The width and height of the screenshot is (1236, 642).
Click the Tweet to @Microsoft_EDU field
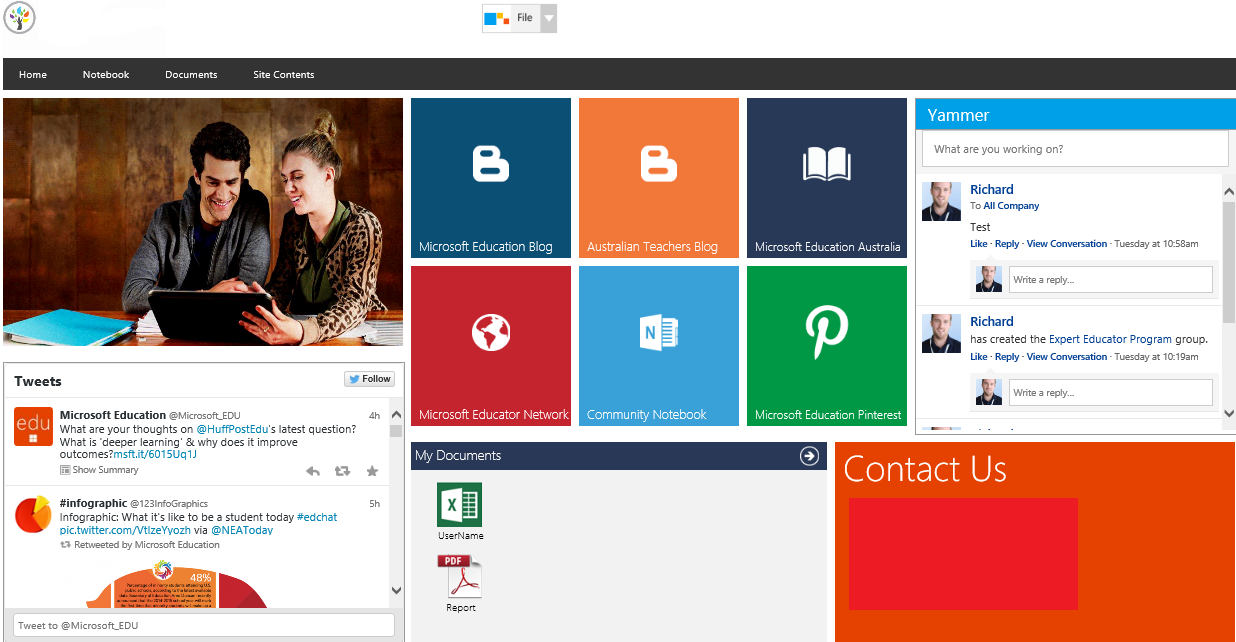click(x=204, y=625)
